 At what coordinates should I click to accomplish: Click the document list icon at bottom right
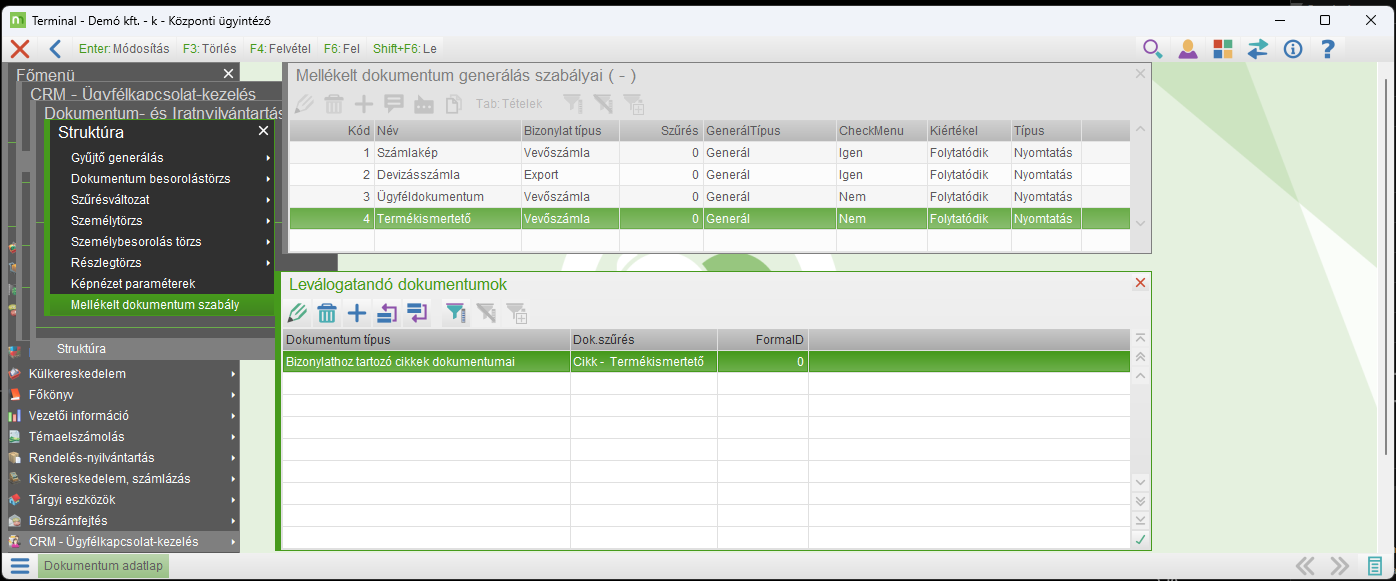[x=1376, y=566]
